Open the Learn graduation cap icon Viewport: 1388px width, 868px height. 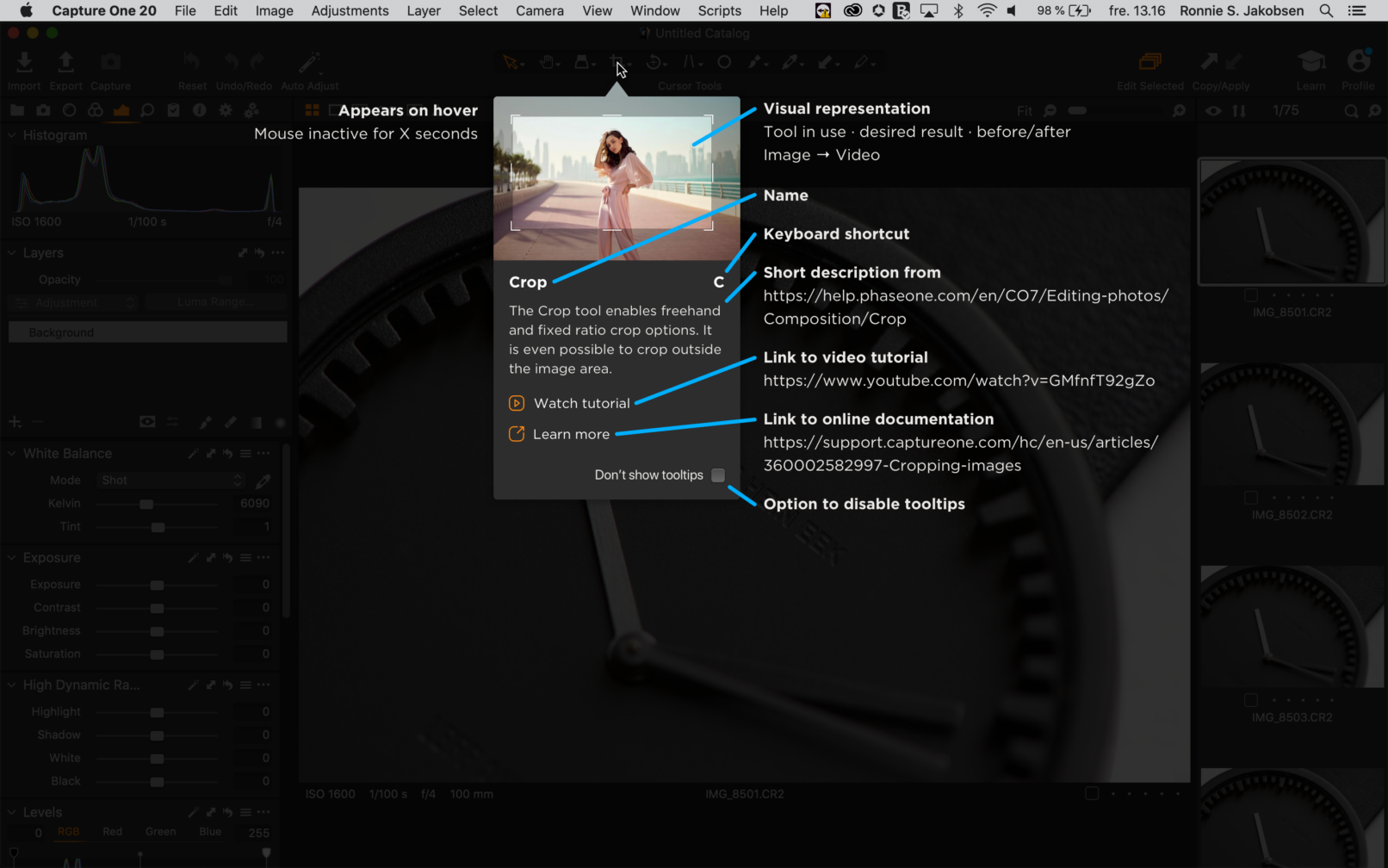(1311, 63)
